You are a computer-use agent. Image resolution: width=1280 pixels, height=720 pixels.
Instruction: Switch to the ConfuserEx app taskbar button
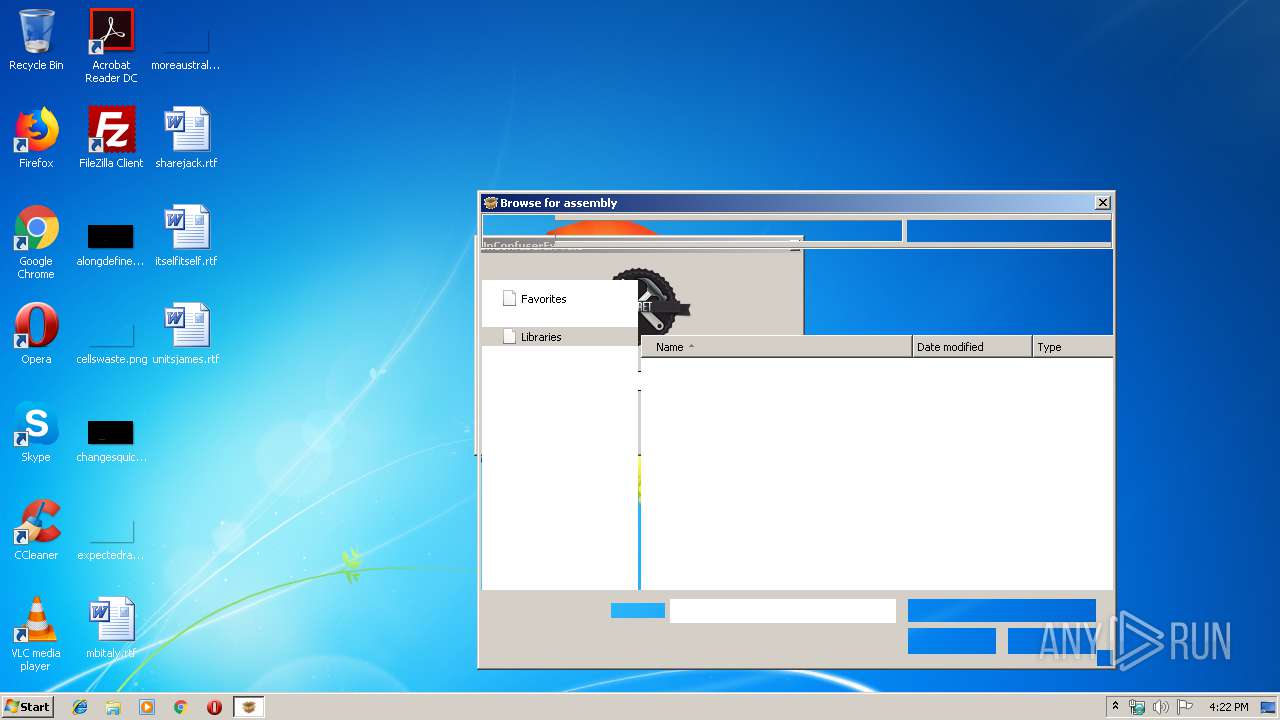pyautogui.click(x=249, y=707)
